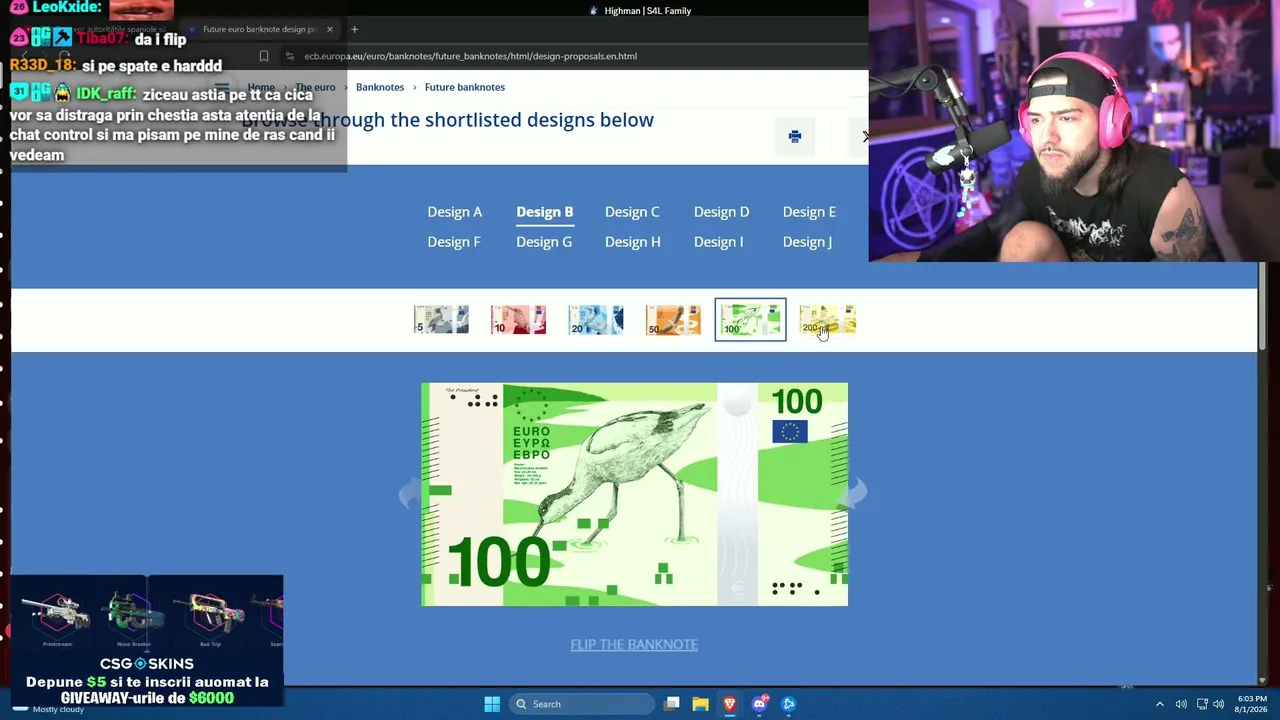This screenshot has height=720, width=1280.
Task: Open the Design D tab
Action: (721, 212)
